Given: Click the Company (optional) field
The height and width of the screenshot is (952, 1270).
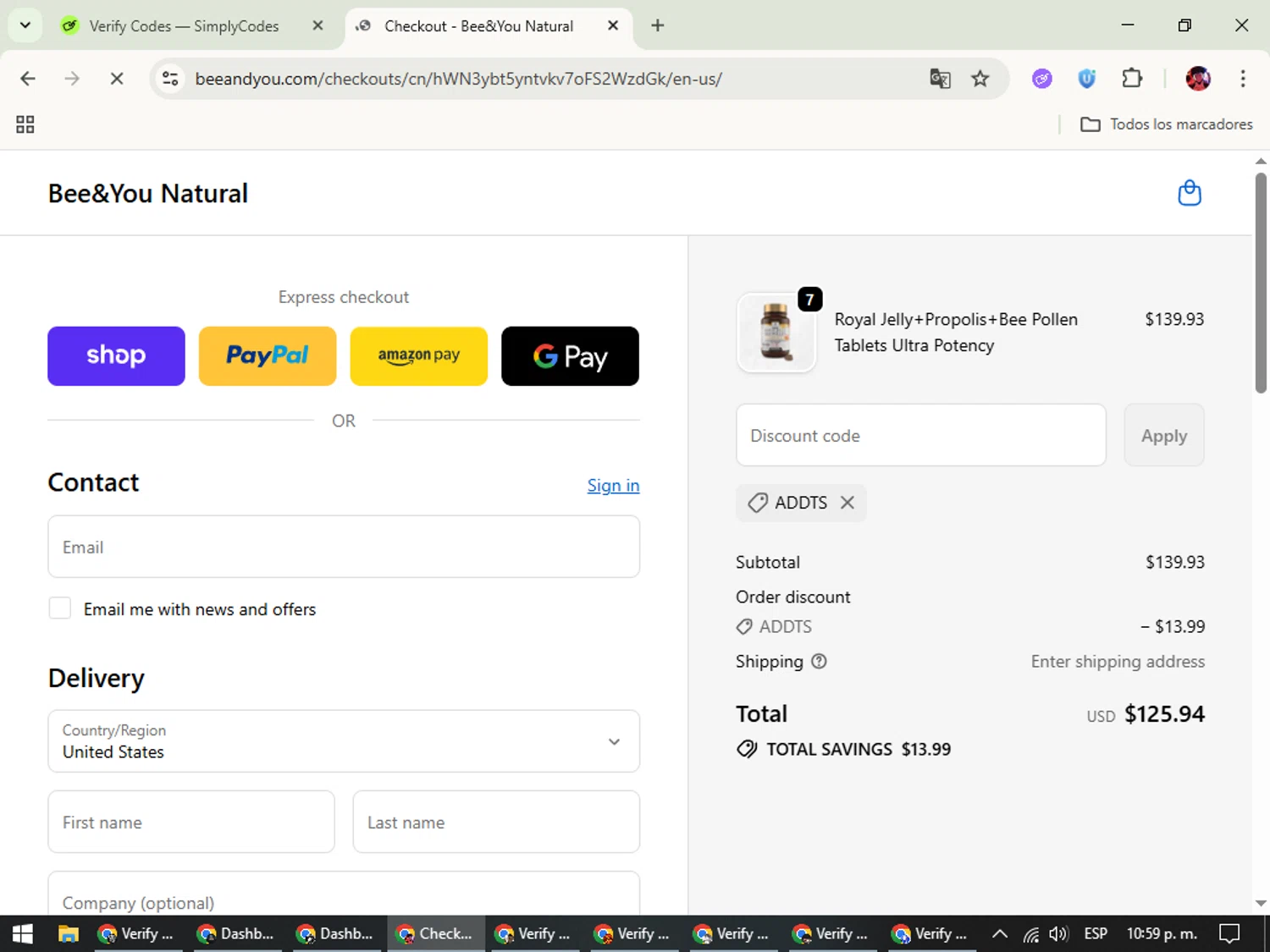Looking at the screenshot, I should coord(344,894).
